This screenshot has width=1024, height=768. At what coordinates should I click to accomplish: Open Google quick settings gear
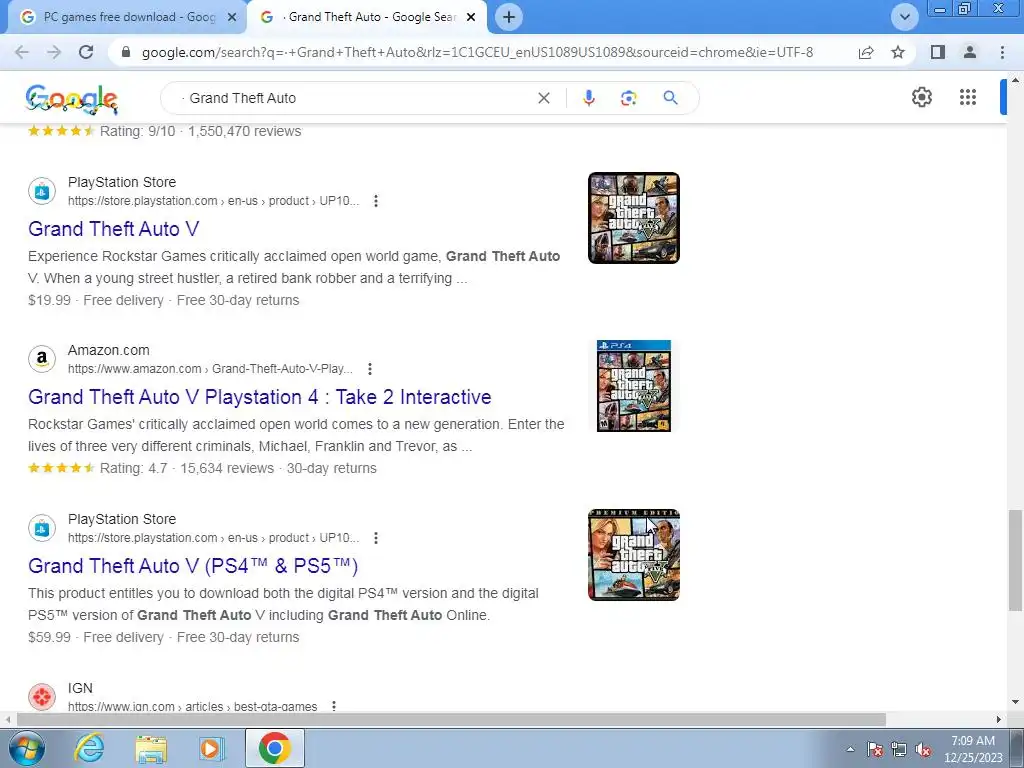click(x=921, y=97)
